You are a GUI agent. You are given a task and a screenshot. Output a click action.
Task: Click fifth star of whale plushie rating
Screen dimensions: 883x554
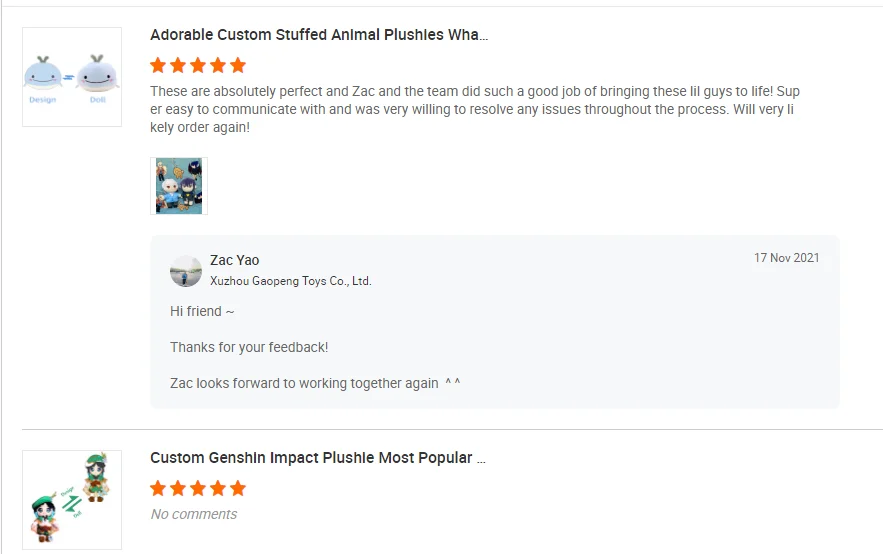pos(237,66)
